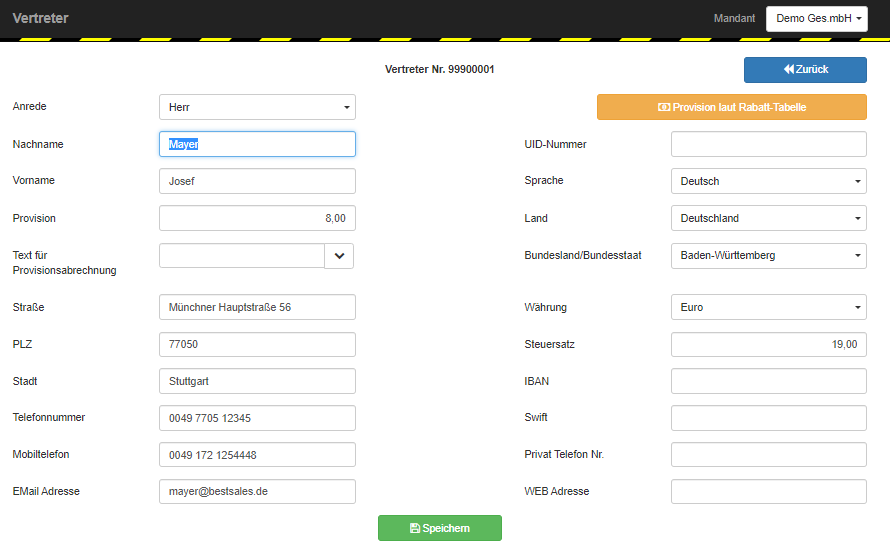Screen dimensions: 890x552
Task: Open the Sprache dropdown
Action: [769, 181]
